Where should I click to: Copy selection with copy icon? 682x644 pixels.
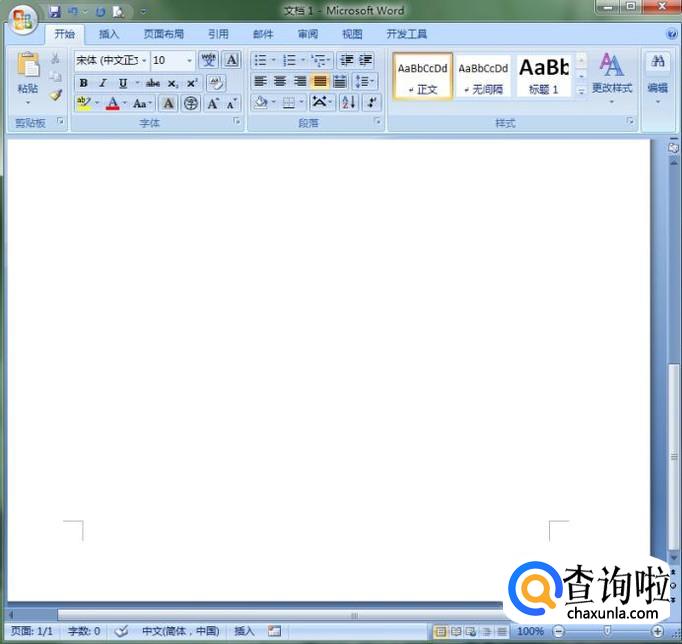55,77
